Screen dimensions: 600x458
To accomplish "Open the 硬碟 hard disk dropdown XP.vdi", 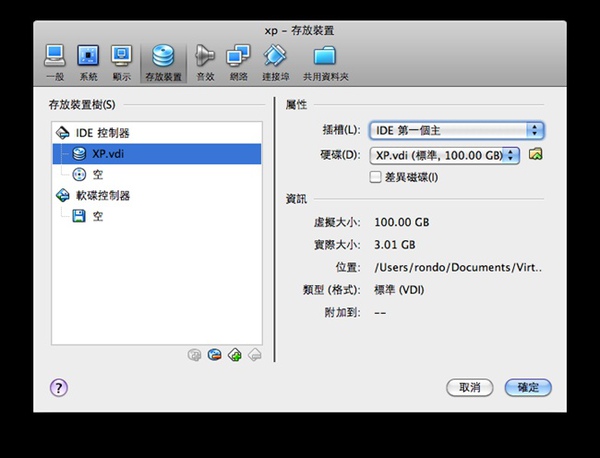I will tap(444, 155).
